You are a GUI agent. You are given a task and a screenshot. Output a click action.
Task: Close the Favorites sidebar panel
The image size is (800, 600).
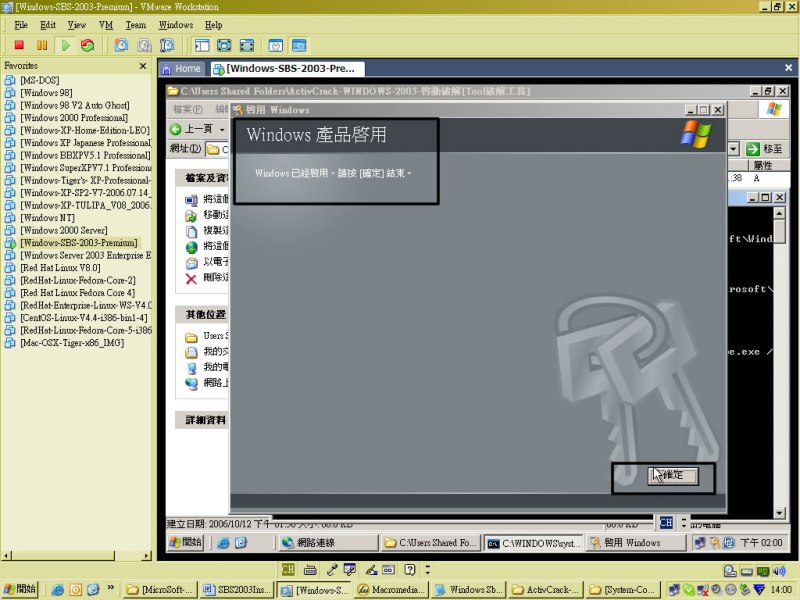143,66
